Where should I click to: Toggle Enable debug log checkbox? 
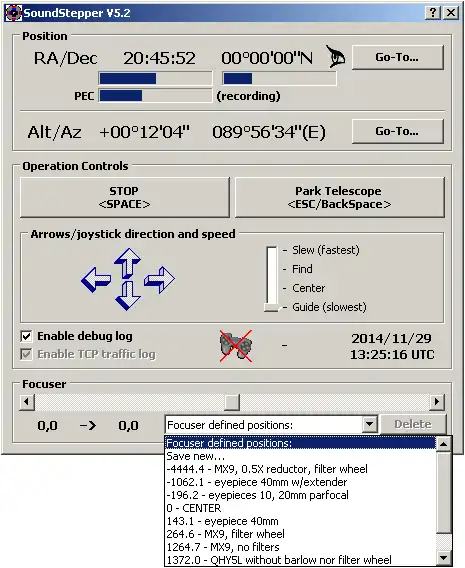pos(26,336)
